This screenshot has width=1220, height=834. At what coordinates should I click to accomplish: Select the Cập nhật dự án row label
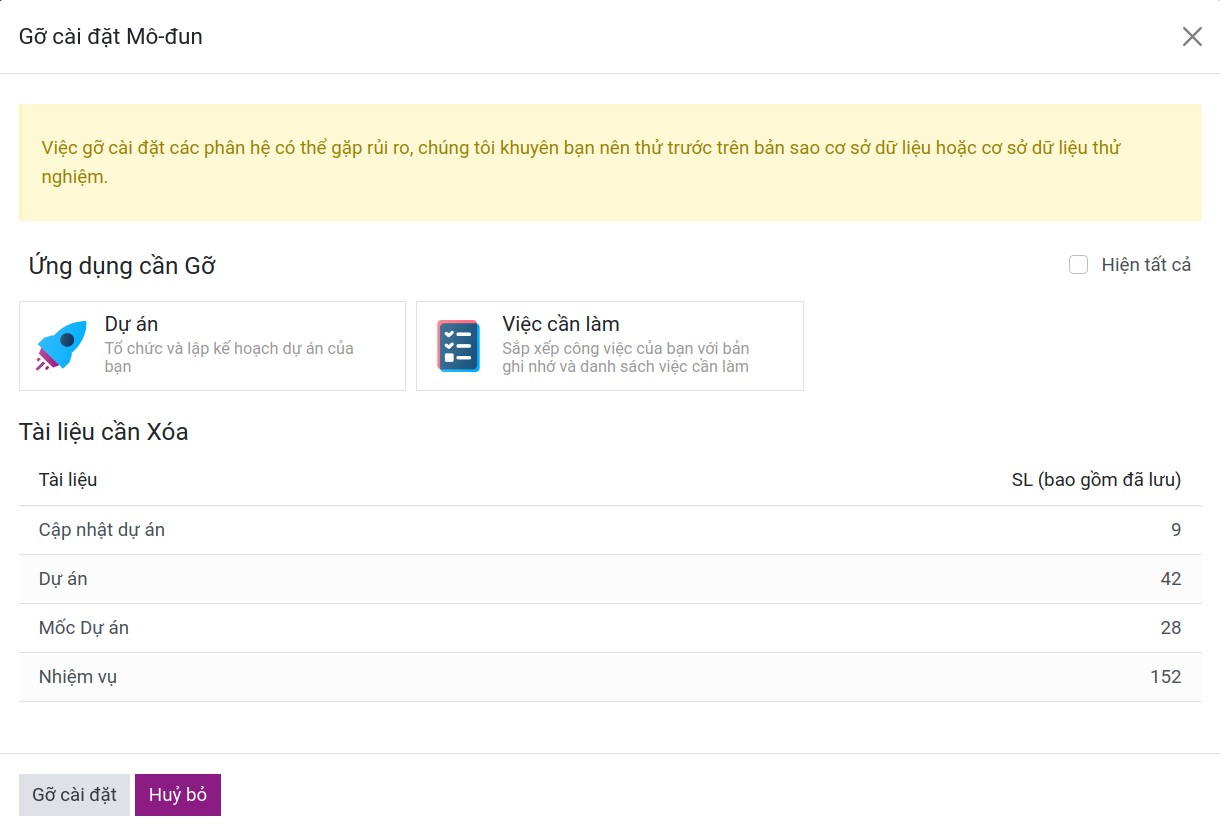102,530
